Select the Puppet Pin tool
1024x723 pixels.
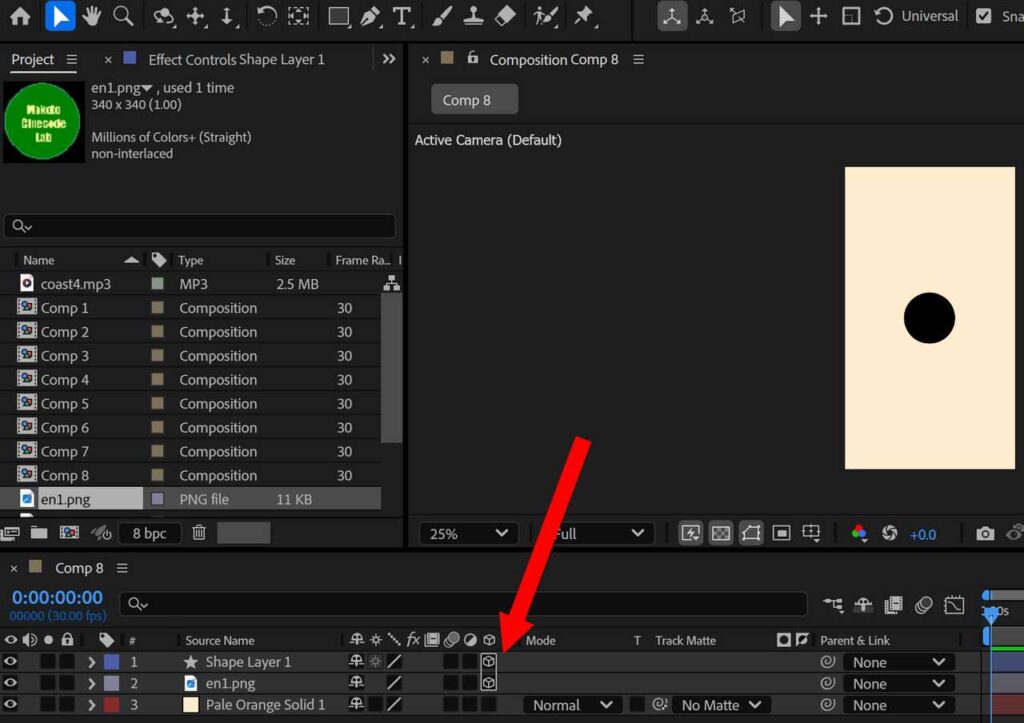584,16
